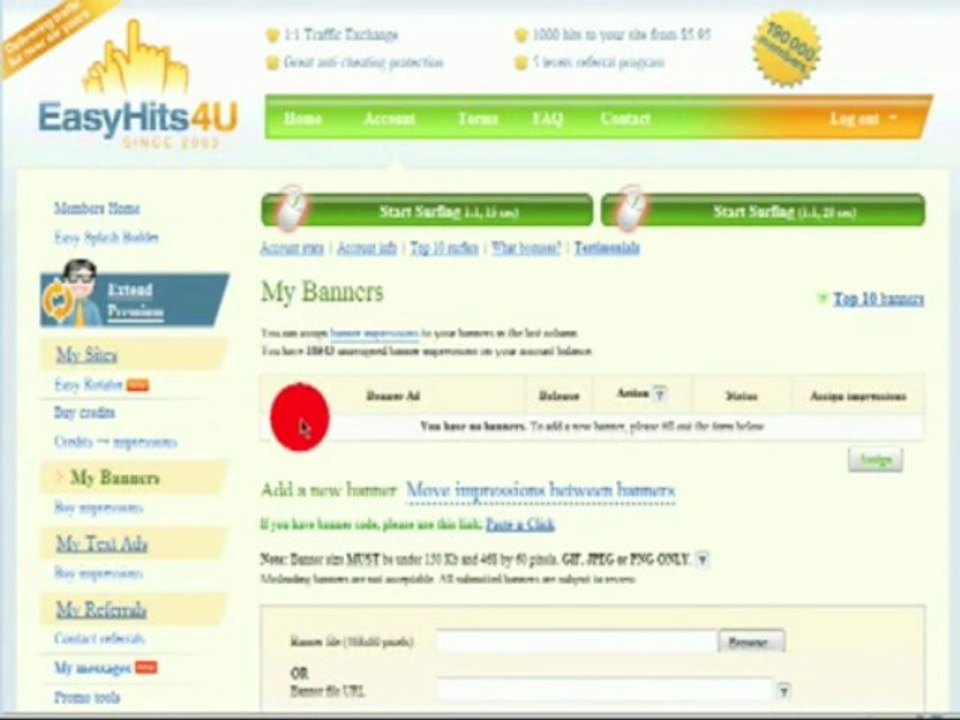Click the Extend Premium banner
Screen dimensions: 960x720
(135, 299)
